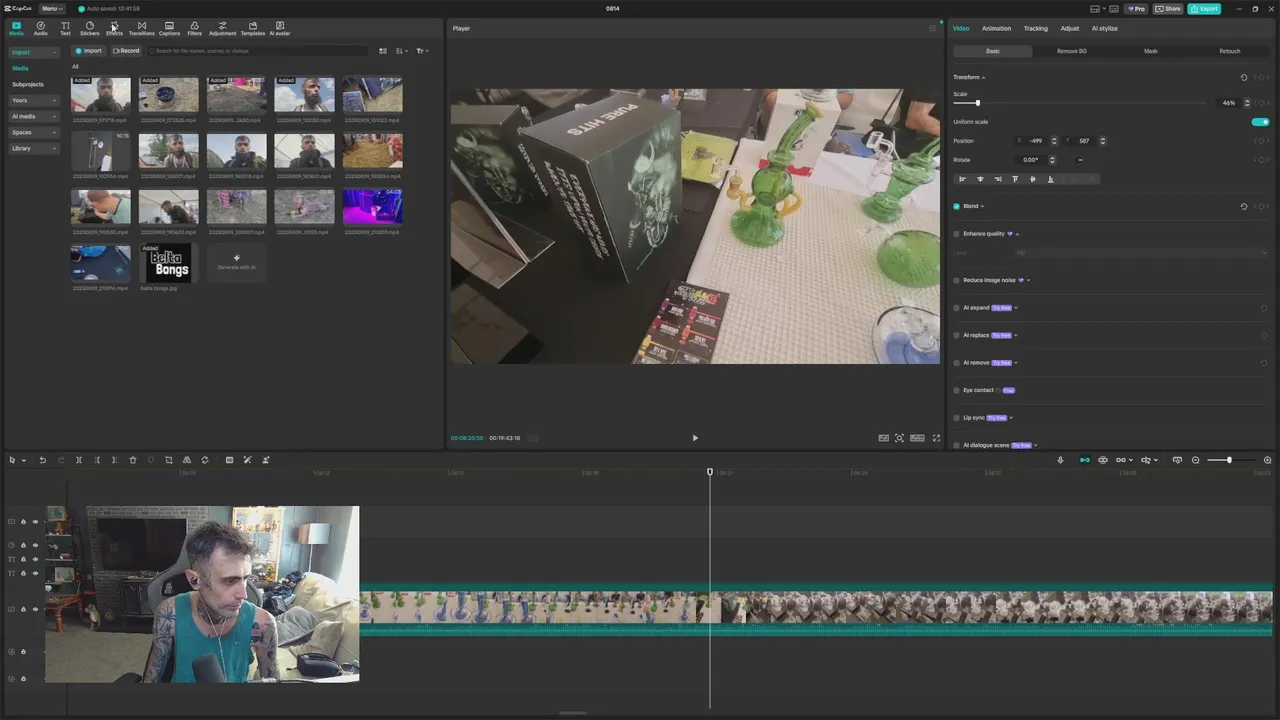Click Generate with AI tile

point(237,262)
